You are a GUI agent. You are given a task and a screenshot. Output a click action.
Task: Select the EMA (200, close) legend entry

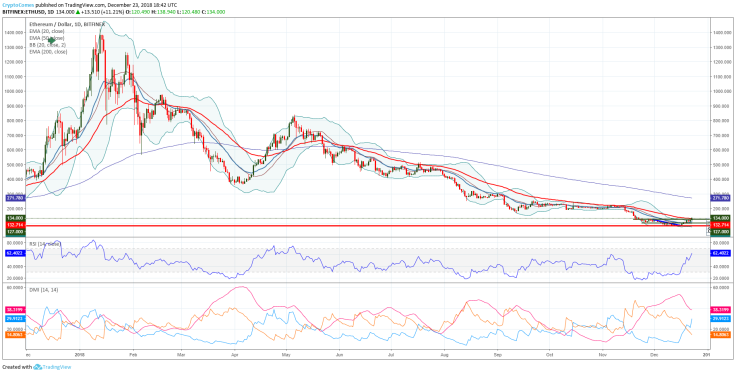[48, 52]
